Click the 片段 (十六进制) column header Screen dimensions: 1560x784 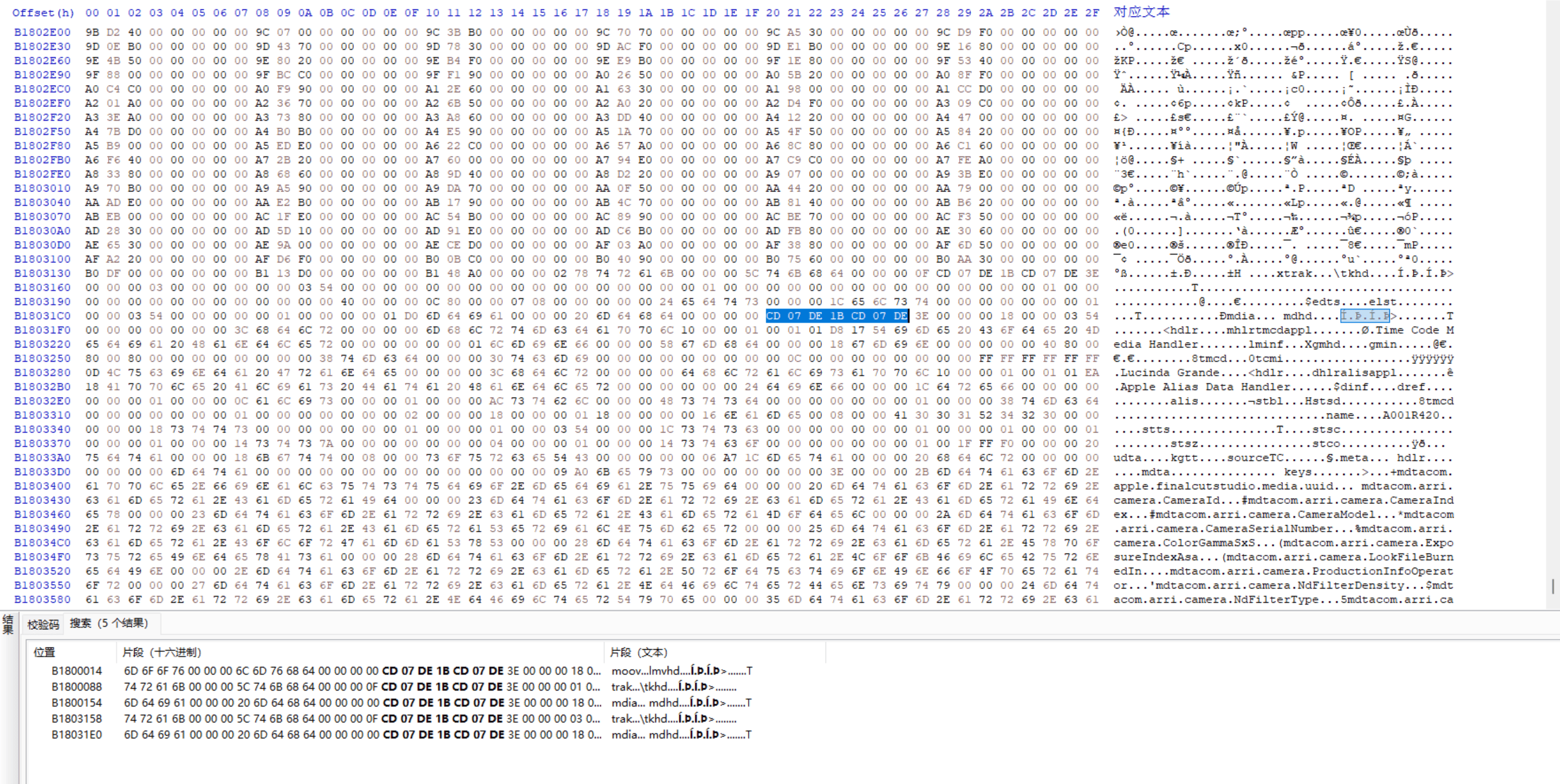tap(162, 652)
